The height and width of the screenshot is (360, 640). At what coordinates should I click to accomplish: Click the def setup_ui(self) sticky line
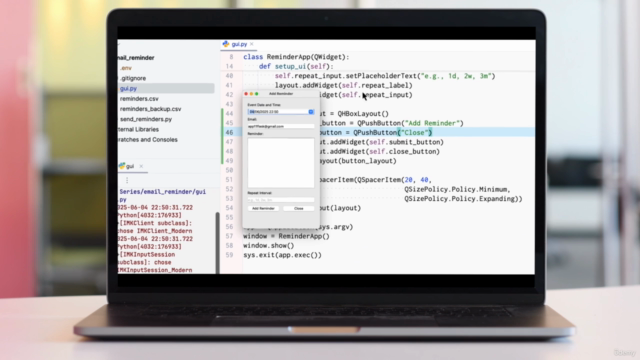(x=296, y=66)
